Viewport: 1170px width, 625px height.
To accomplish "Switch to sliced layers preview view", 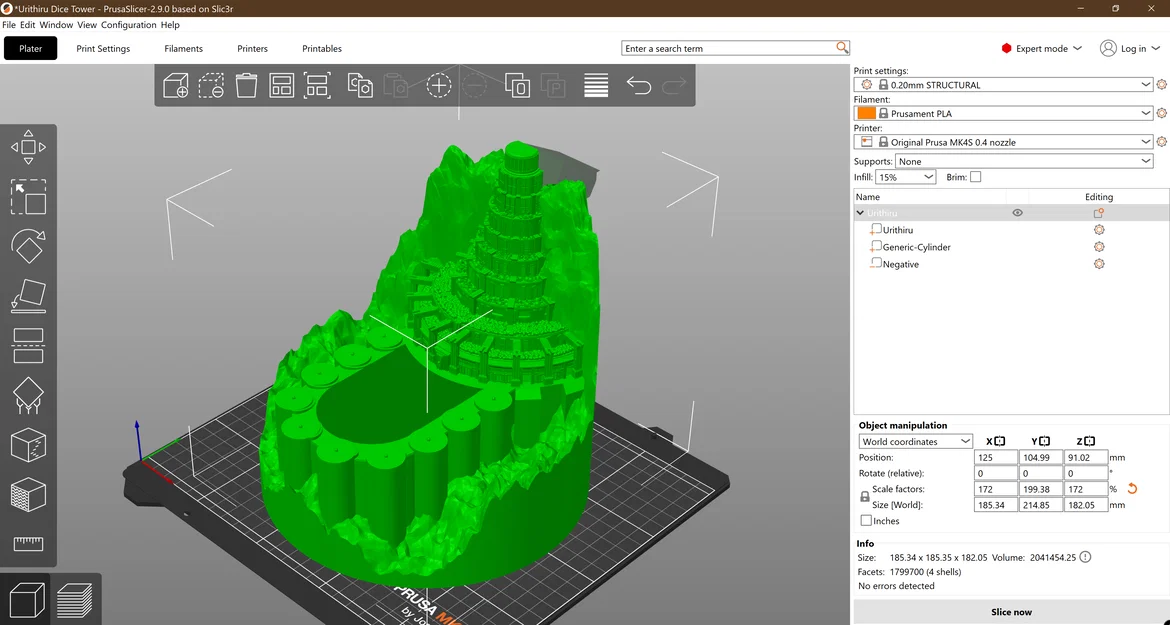I will point(75,600).
